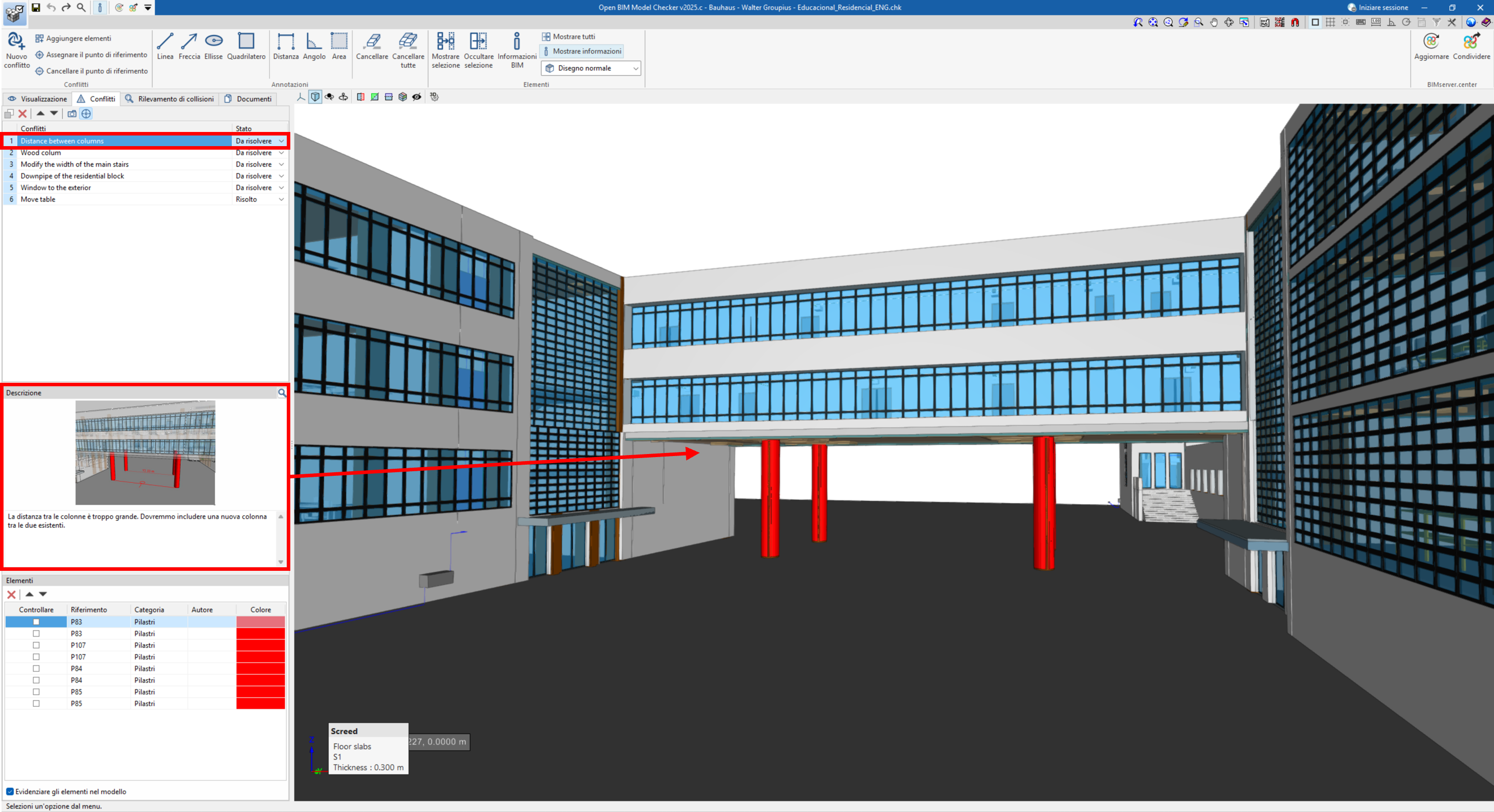1494x812 pixels.
Task: Click Mostrare tutti button
Action: [568, 36]
